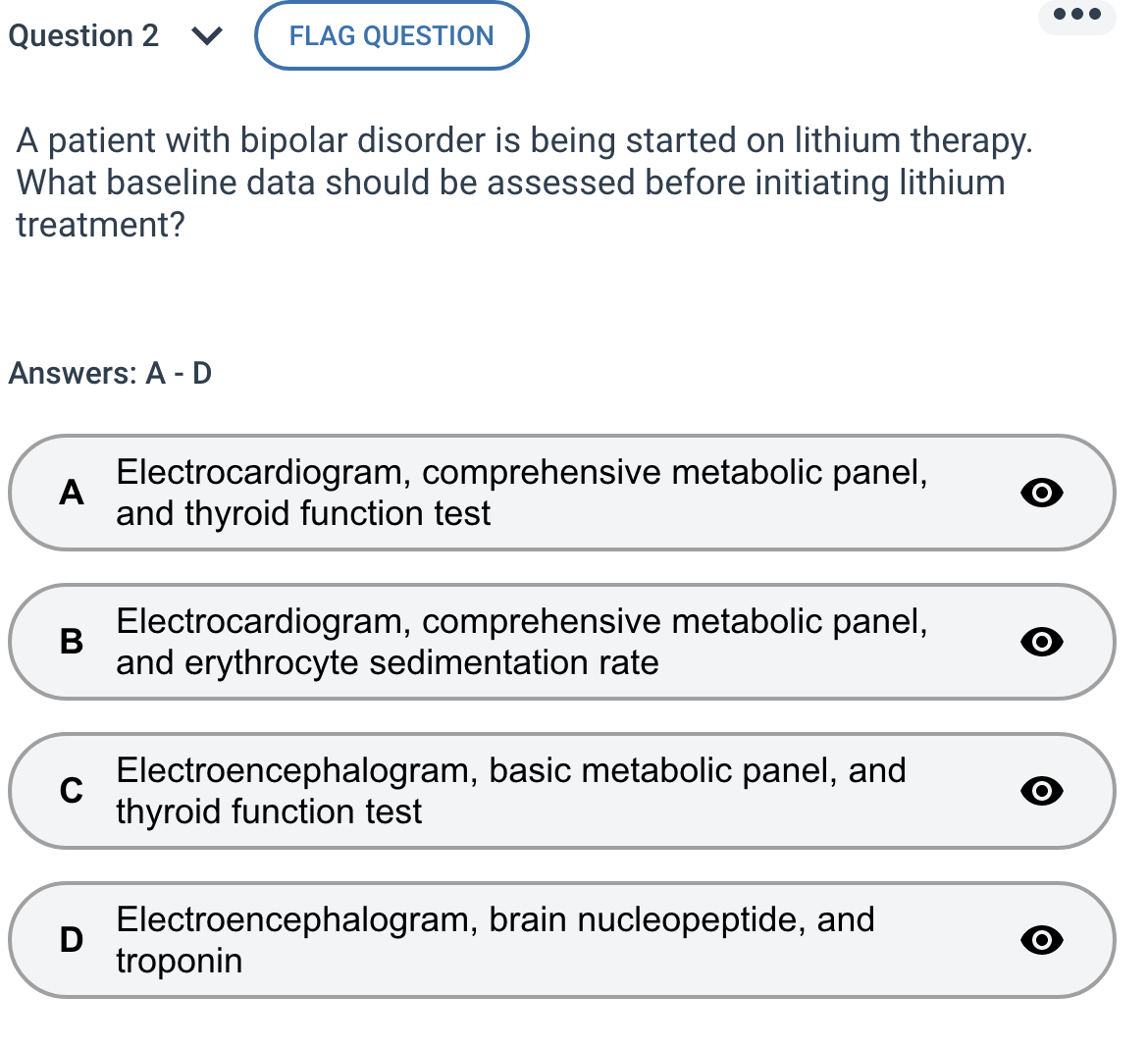Click the word "treatment?" in the question
This screenshot has width=1148, height=1046.
pos(101,225)
